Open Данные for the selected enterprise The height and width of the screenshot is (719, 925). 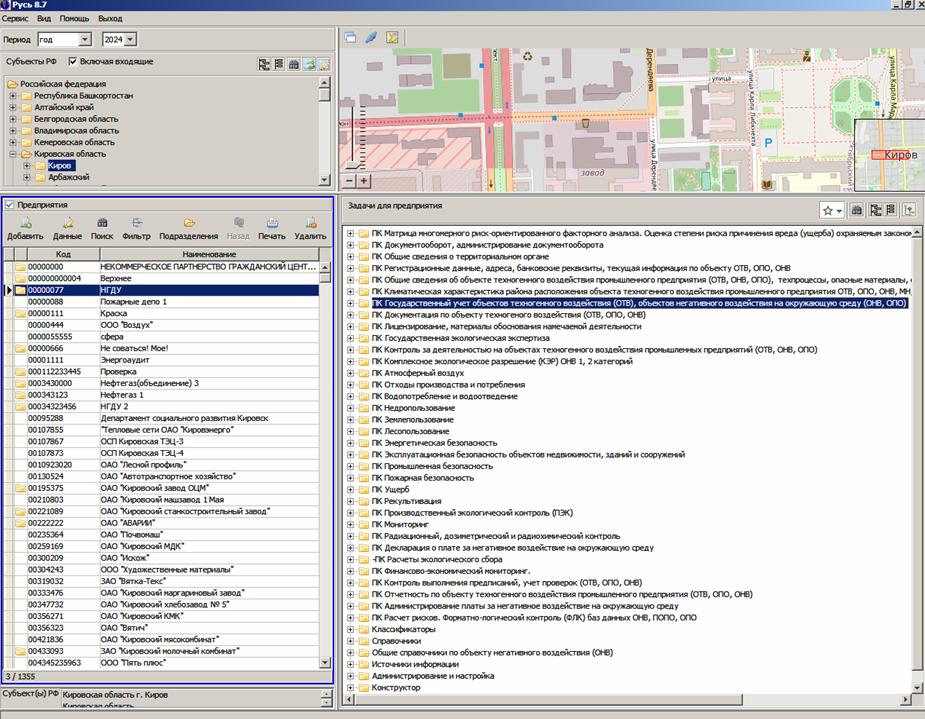pos(67,223)
